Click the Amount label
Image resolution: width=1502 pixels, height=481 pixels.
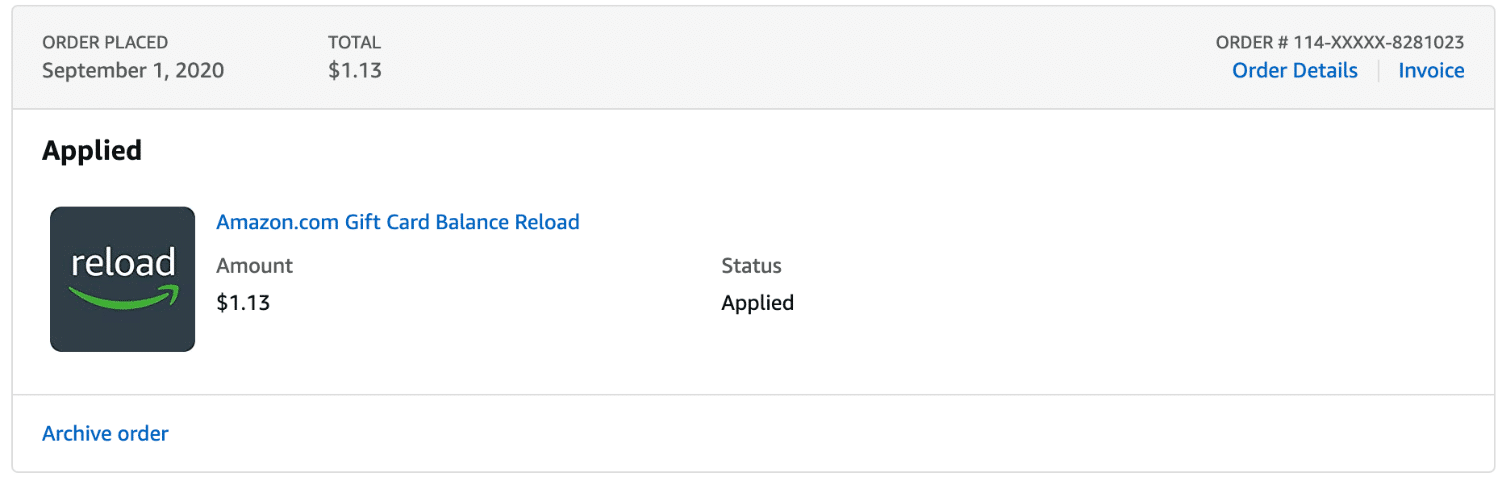point(254,266)
